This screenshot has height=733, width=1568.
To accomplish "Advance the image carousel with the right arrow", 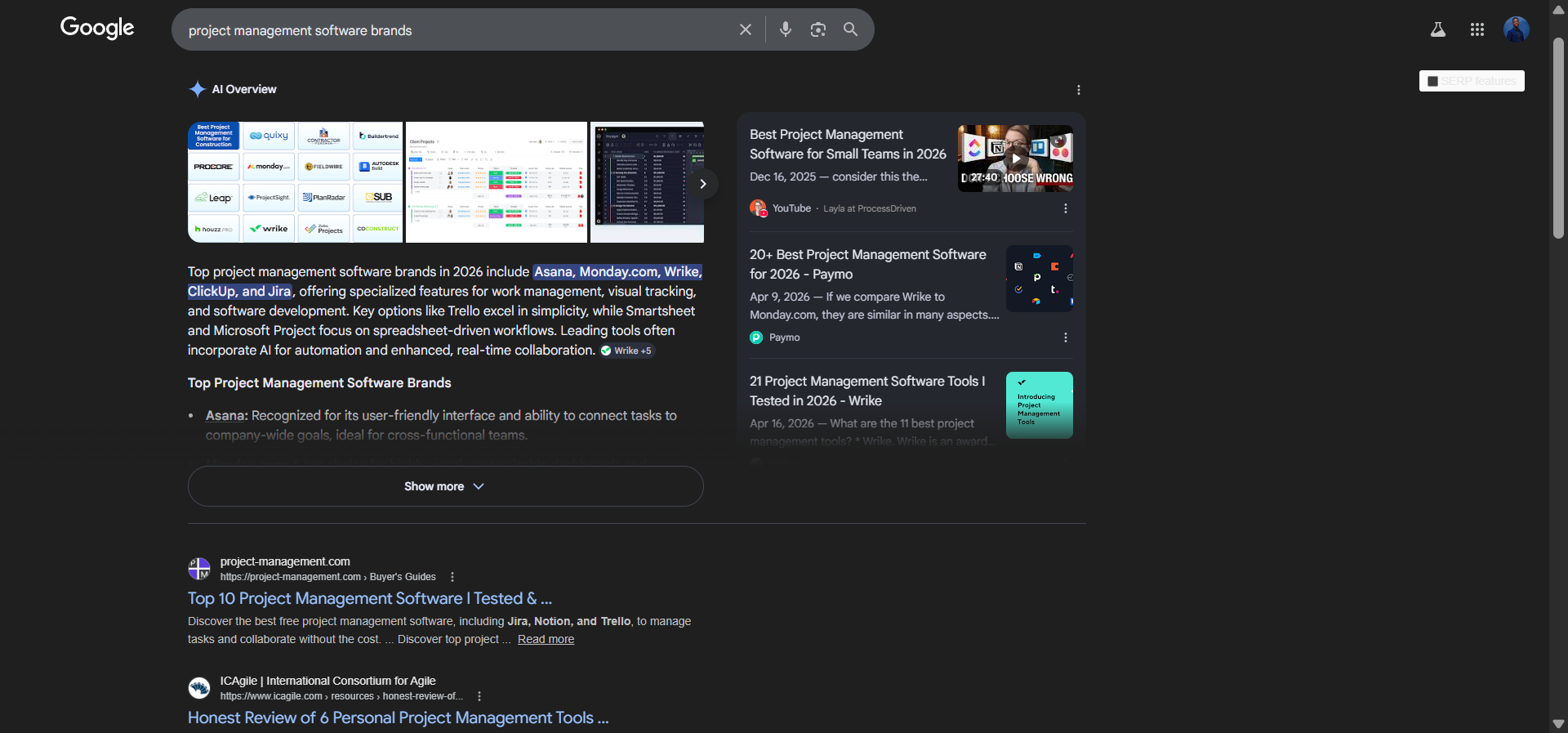I will point(702,184).
